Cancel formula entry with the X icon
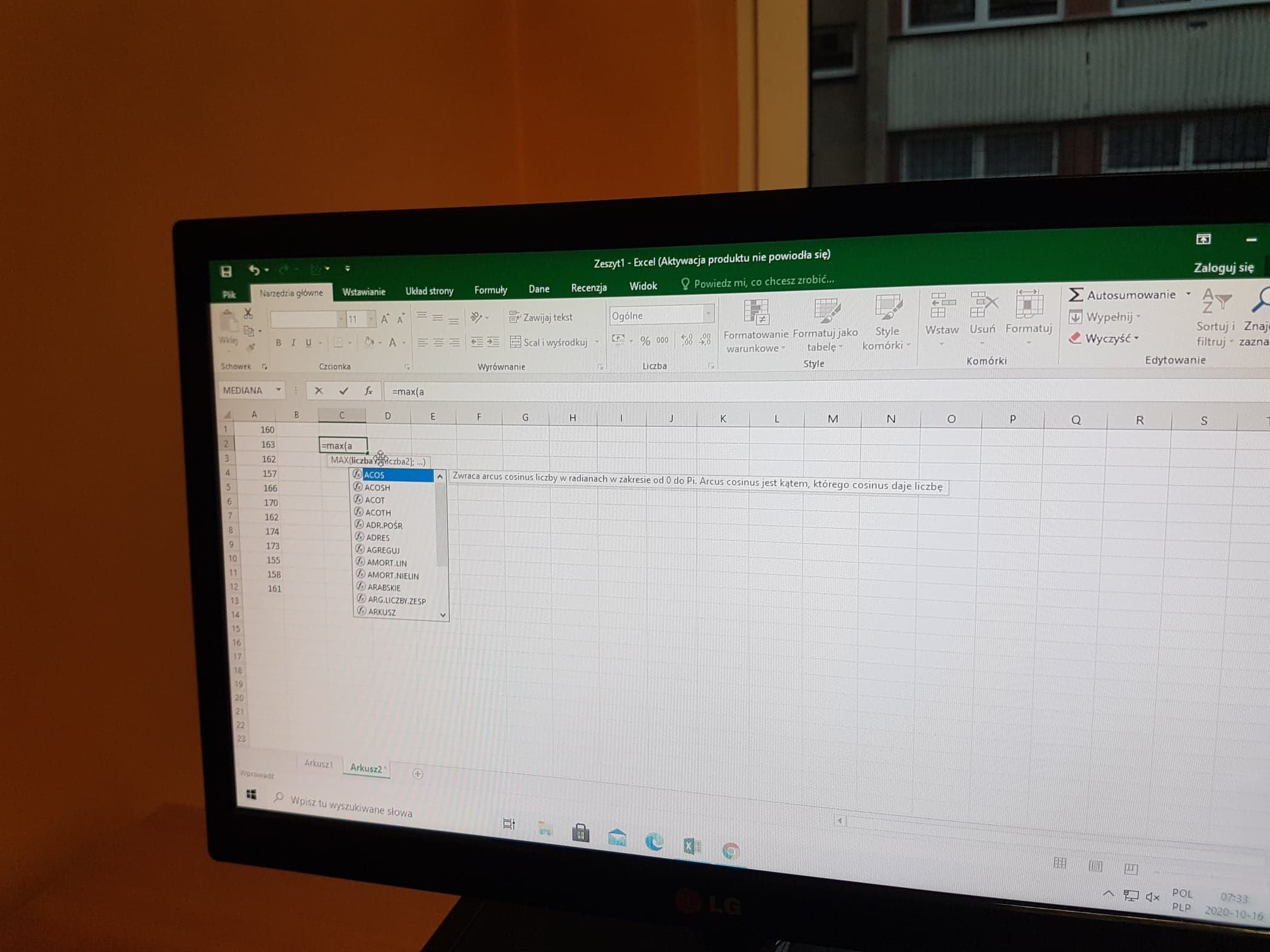 (x=319, y=391)
